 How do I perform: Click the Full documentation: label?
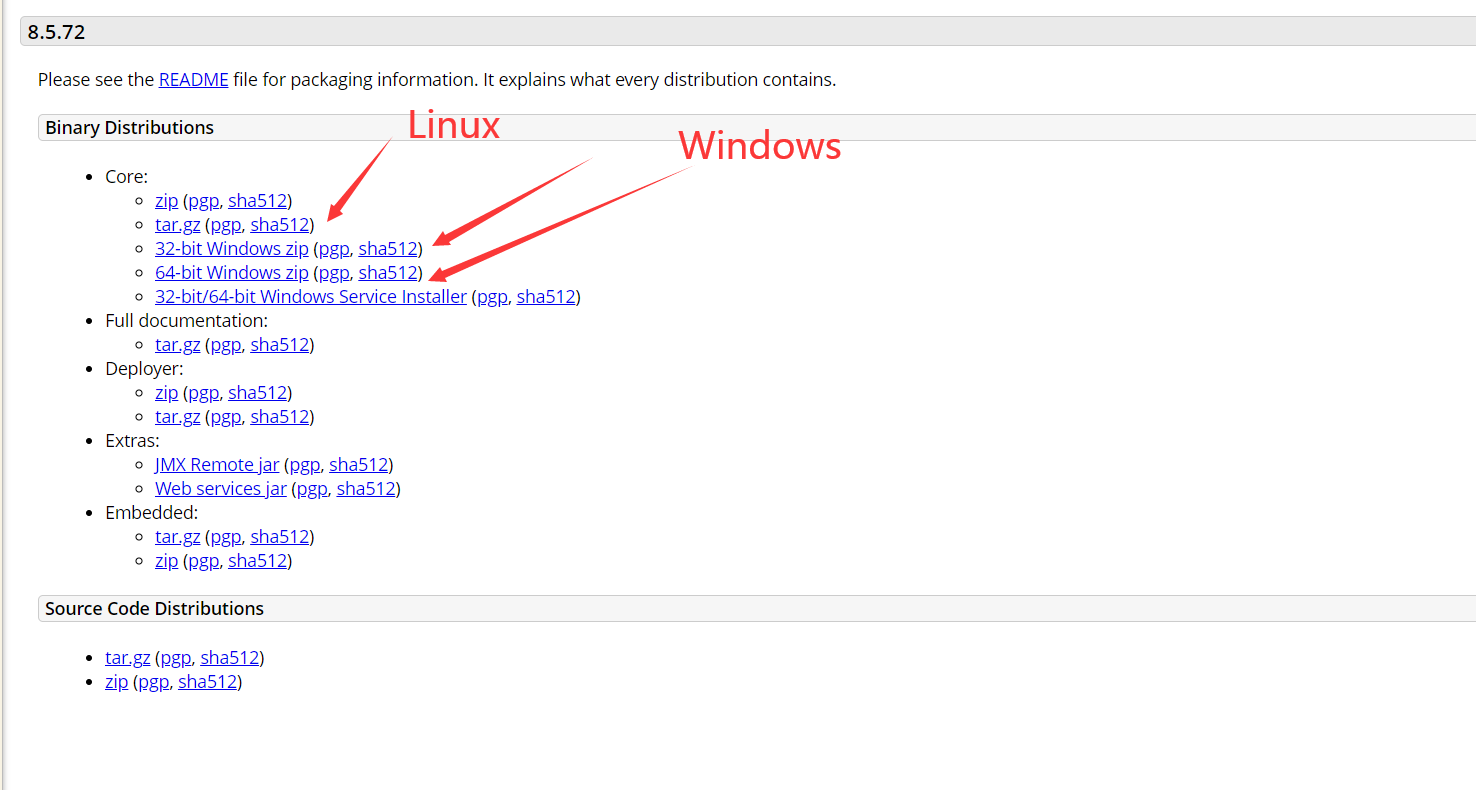[x=186, y=321]
